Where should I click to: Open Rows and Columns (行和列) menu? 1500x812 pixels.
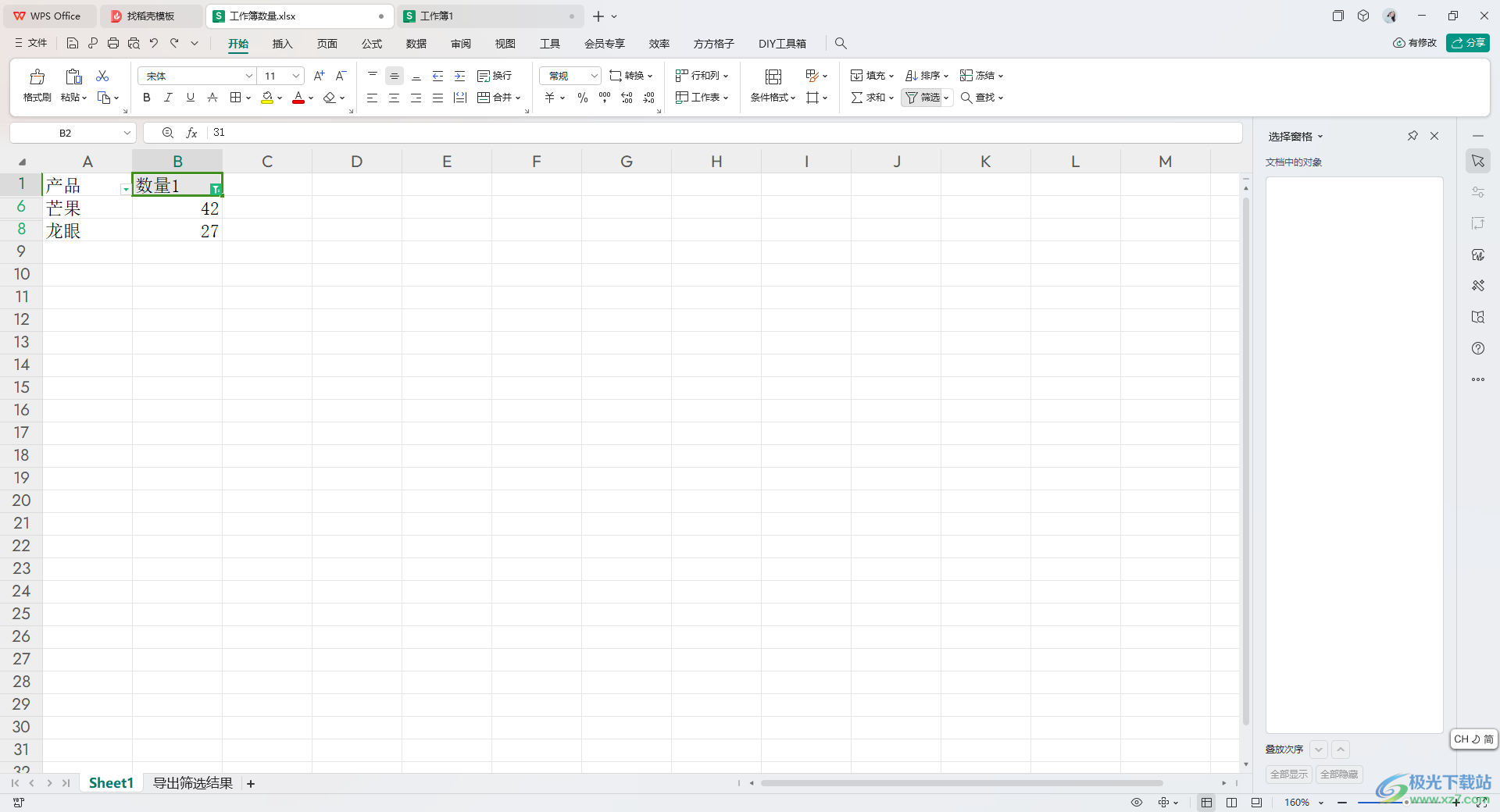tap(702, 76)
